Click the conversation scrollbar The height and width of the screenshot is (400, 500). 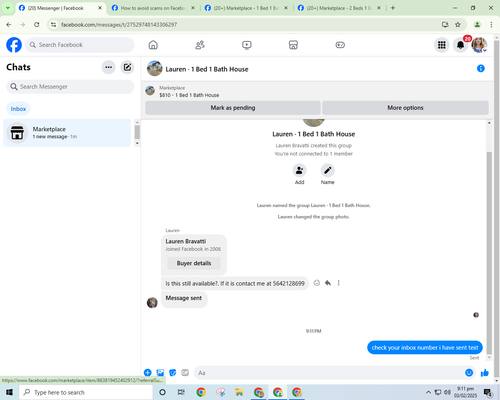tap(489, 252)
